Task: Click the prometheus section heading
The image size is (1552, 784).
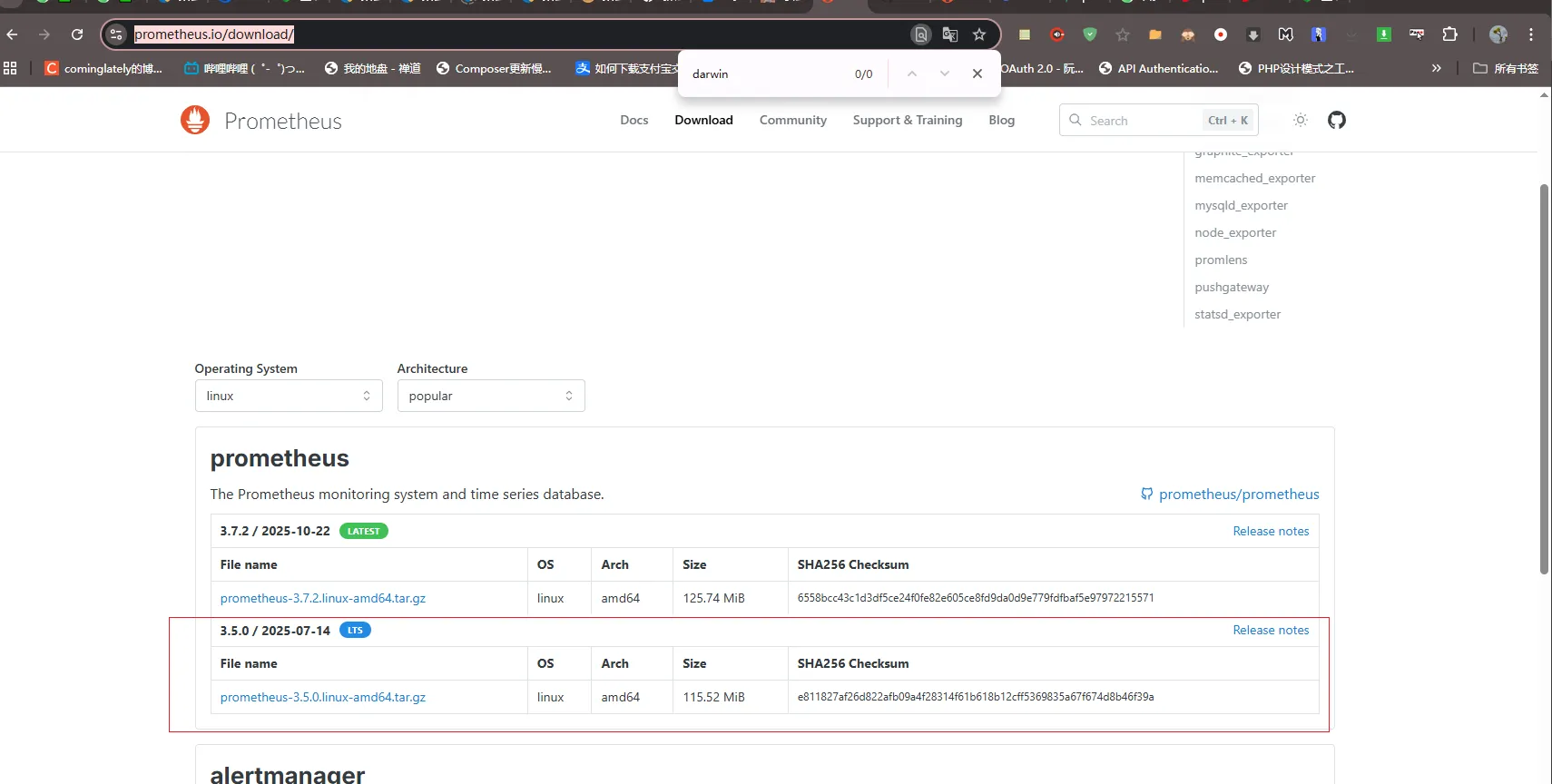Action: (x=280, y=458)
